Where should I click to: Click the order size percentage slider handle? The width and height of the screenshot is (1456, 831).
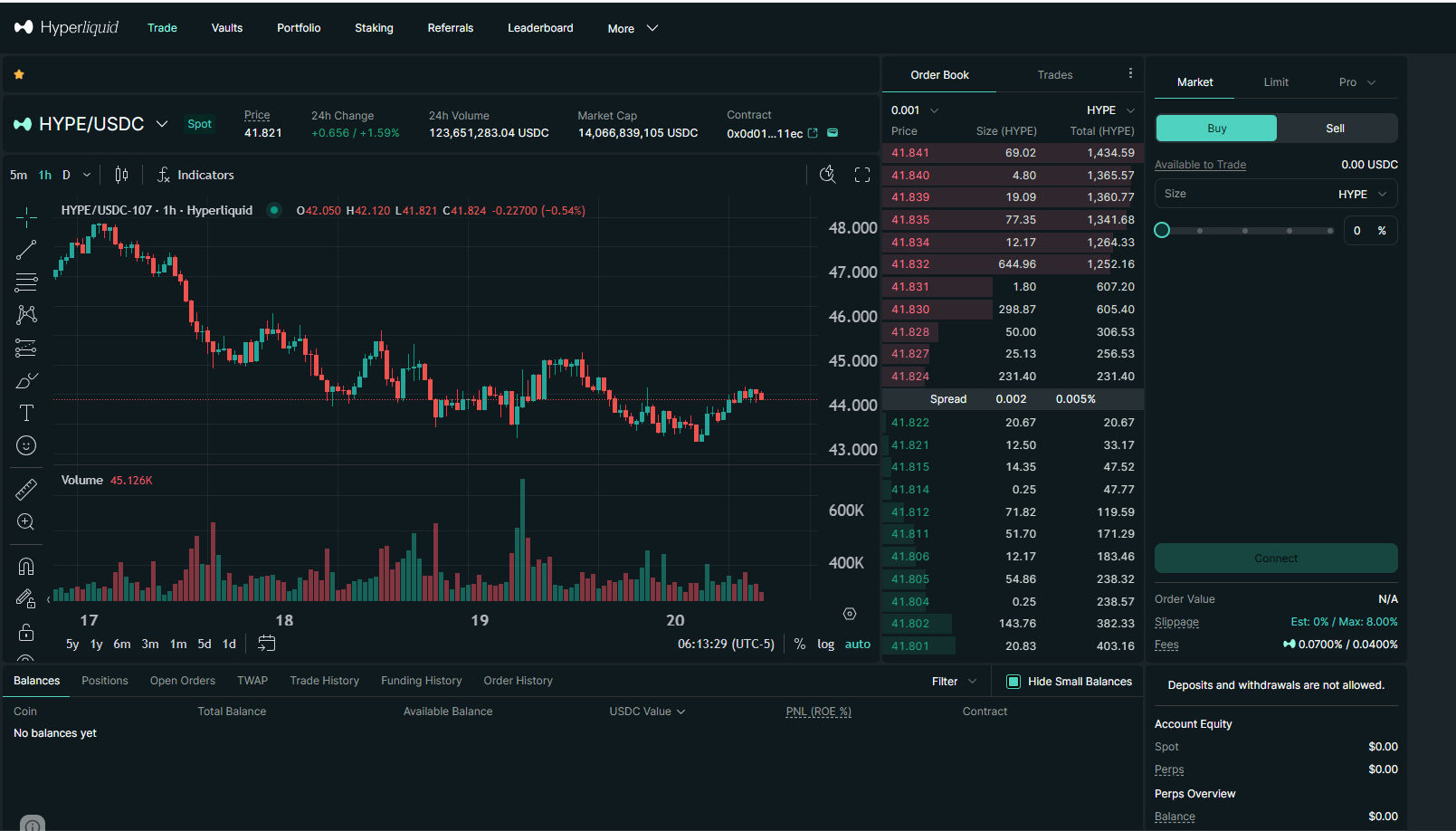[x=1162, y=231]
